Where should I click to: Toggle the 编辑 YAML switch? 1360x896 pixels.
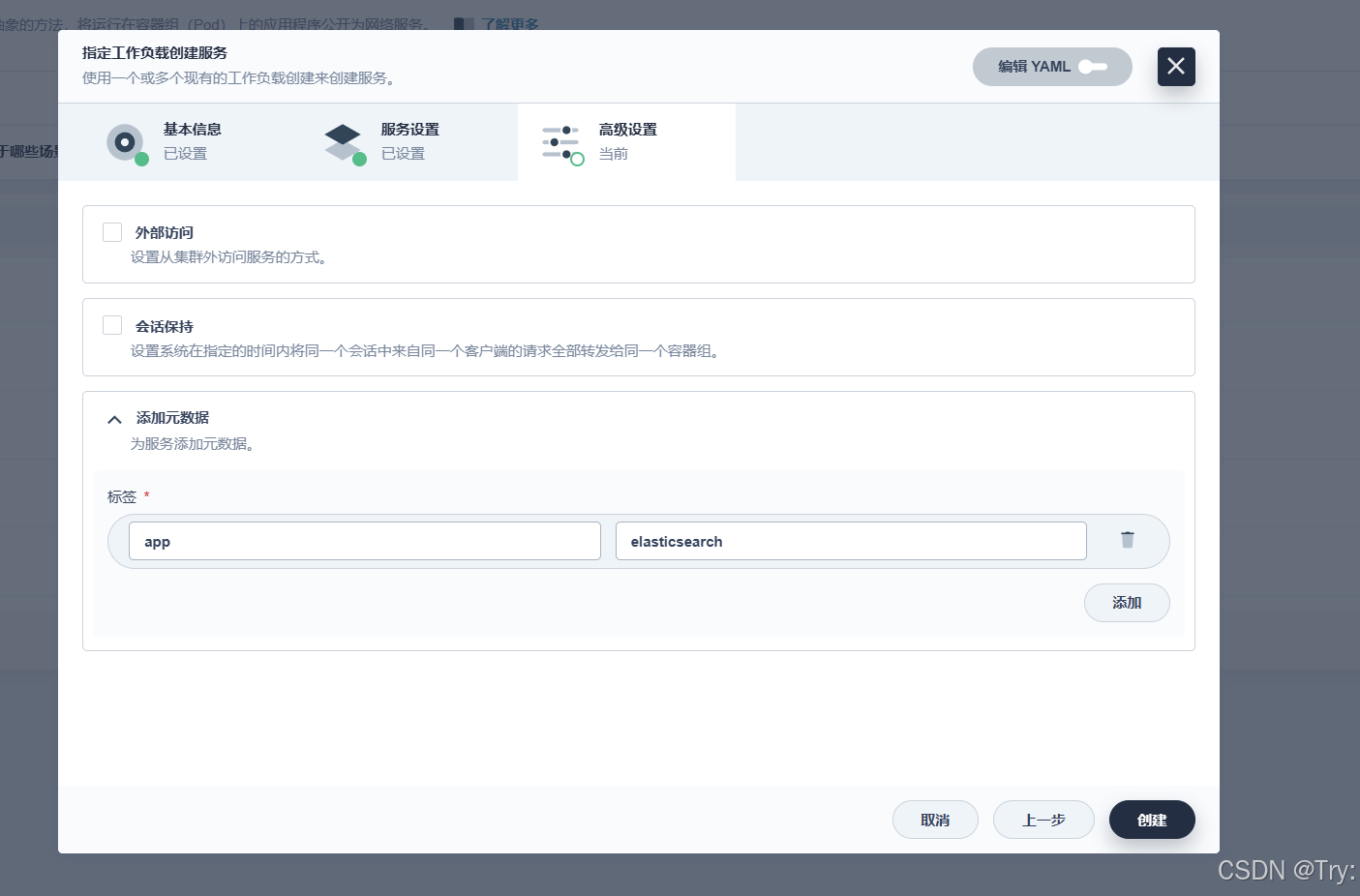tap(1093, 67)
